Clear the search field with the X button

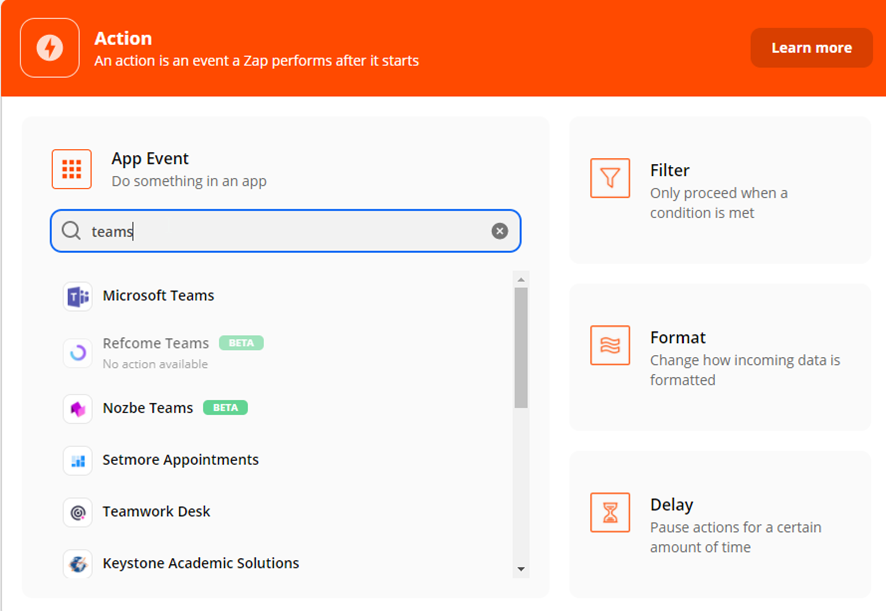tap(500, 231)
